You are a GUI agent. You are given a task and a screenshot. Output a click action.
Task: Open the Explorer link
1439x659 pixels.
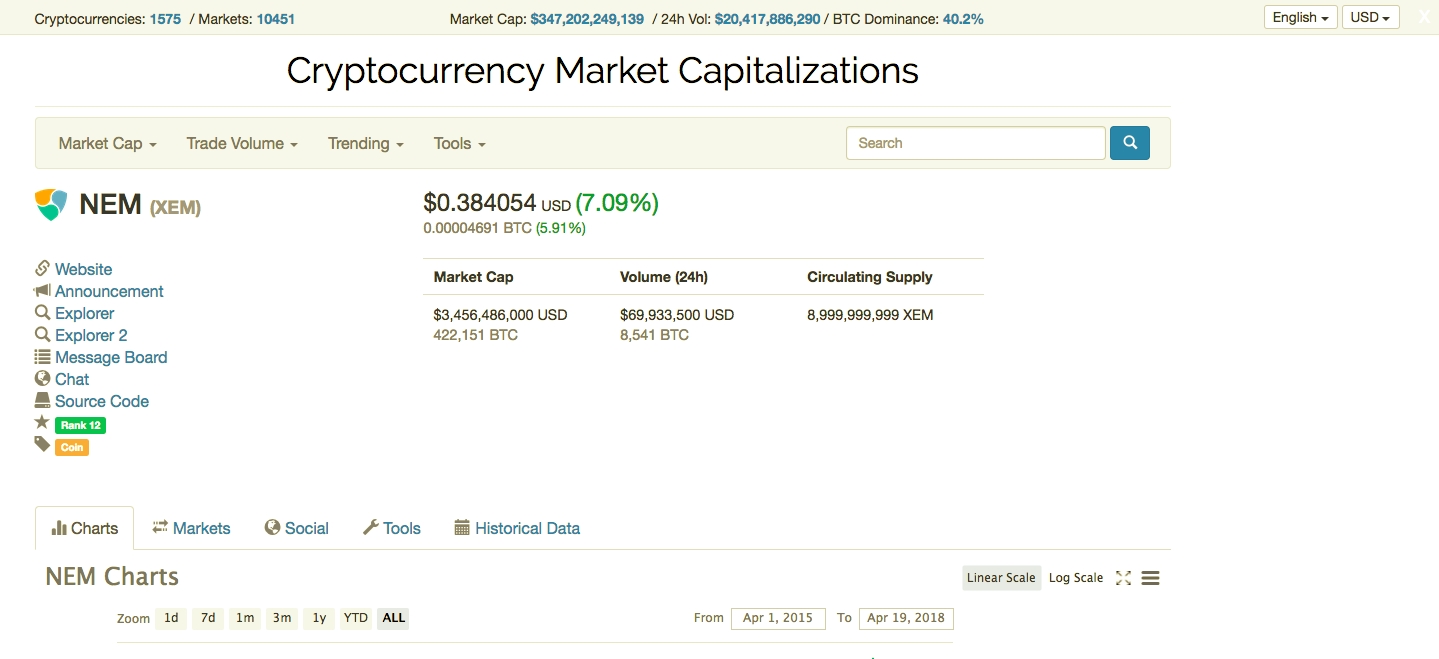[84, 313]
